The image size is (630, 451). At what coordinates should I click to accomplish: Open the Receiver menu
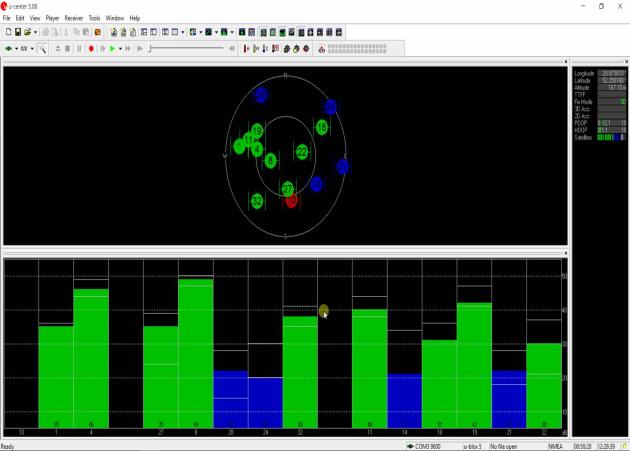point(74,18)
